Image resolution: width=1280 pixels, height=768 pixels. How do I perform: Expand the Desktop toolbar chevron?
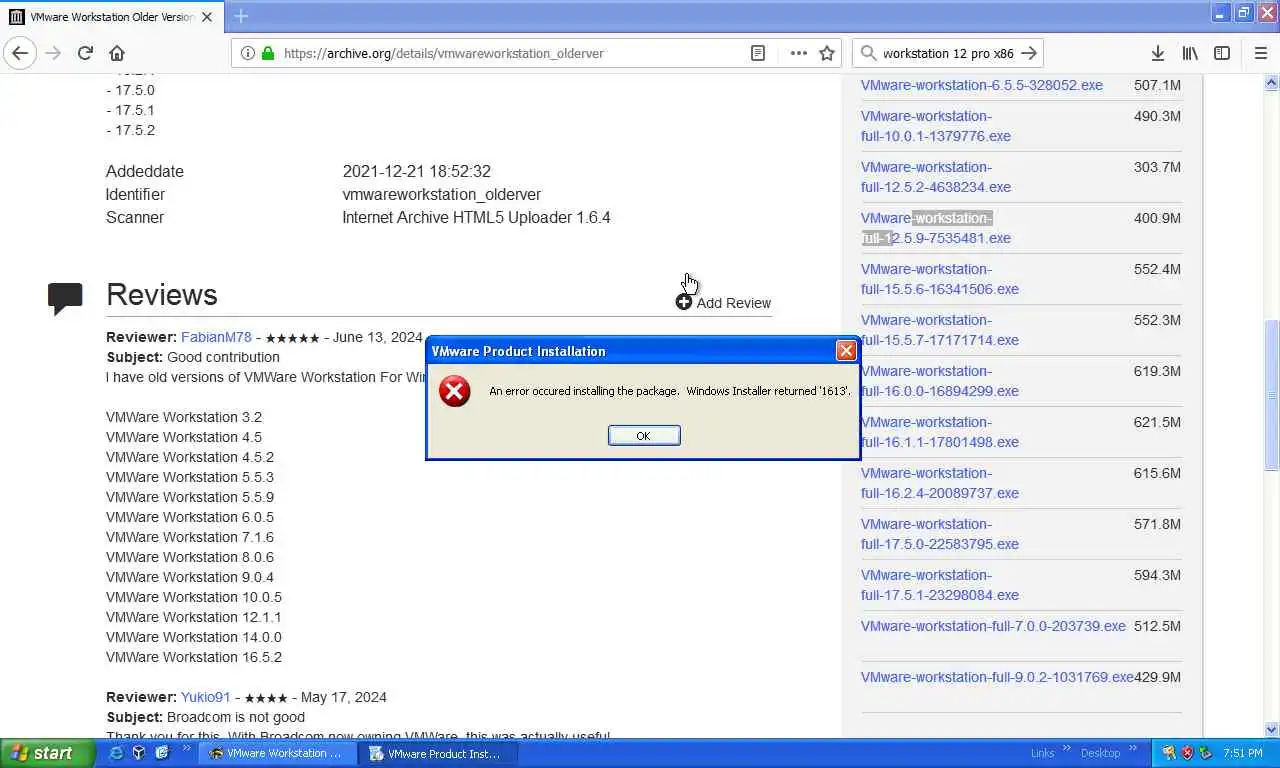[x=1133, y=748]
